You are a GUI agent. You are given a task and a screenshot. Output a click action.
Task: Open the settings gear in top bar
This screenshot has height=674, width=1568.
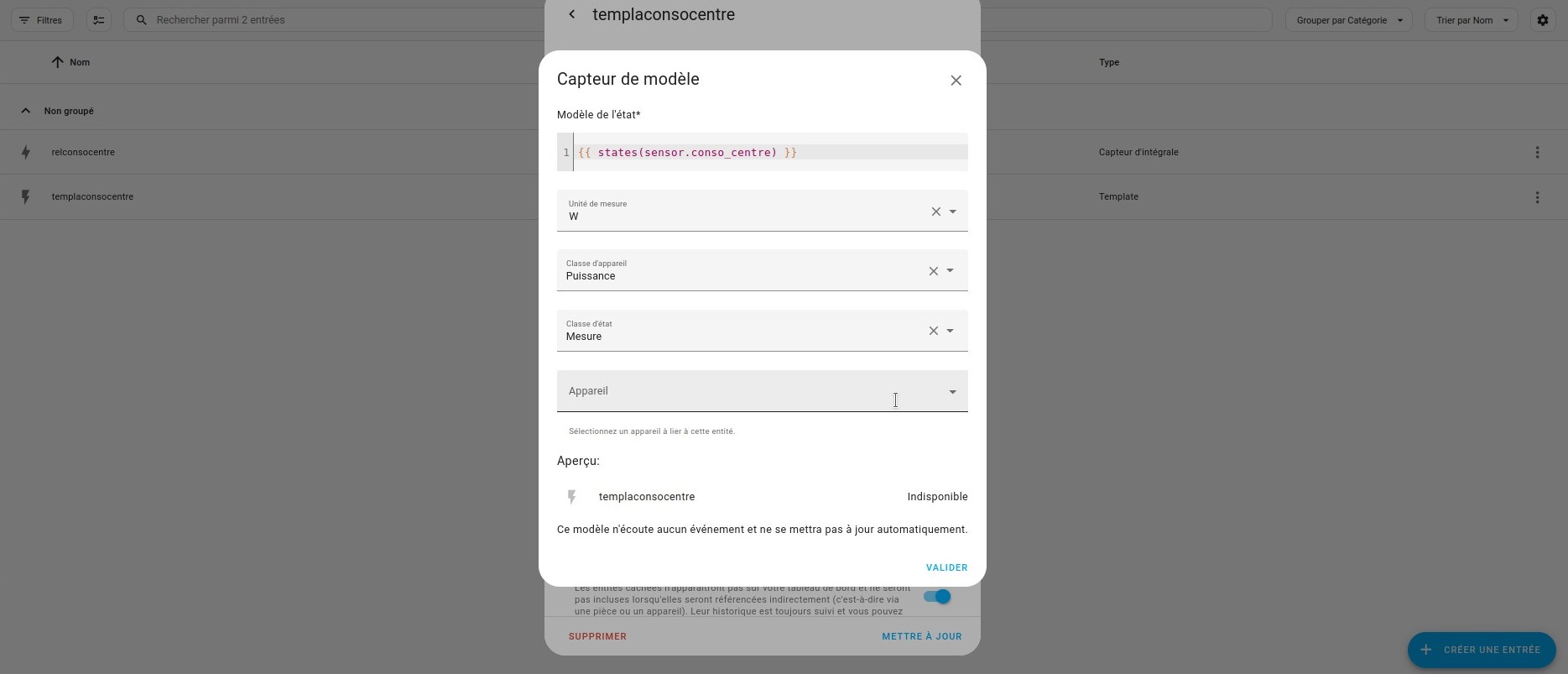click(1542, 20)
